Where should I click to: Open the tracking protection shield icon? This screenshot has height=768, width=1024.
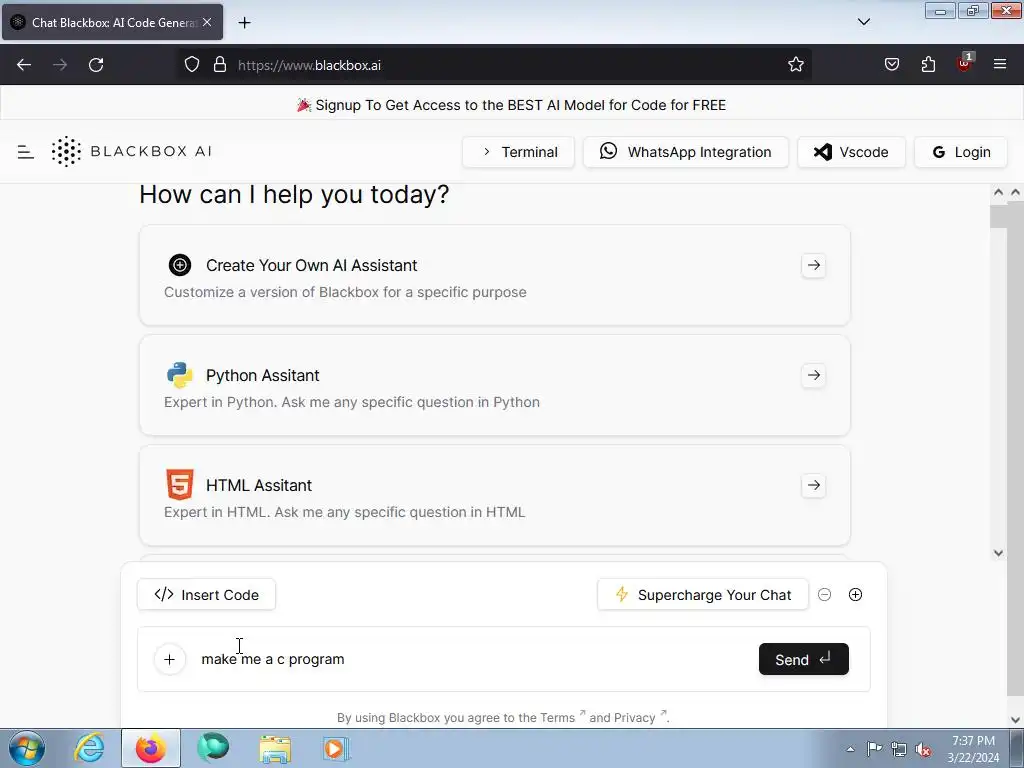(191, 65)
